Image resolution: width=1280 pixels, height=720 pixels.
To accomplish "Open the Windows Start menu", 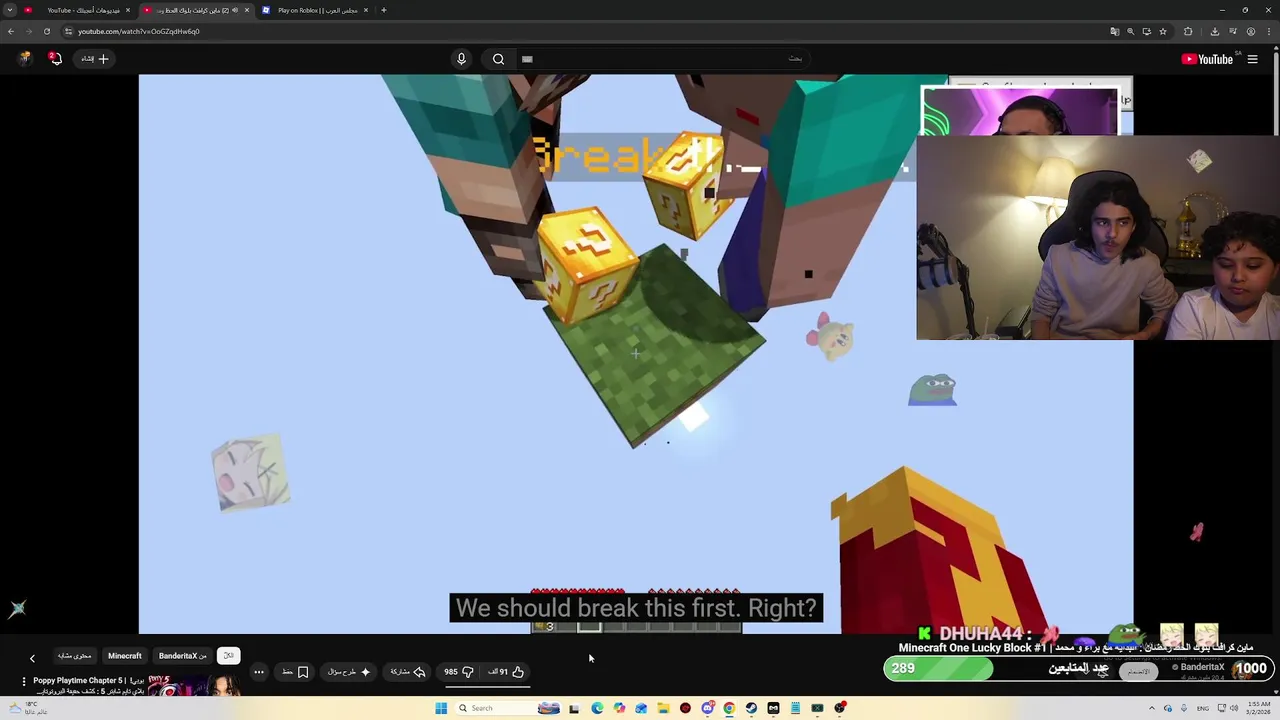I will pyautogui.click(x=441, y=708).
